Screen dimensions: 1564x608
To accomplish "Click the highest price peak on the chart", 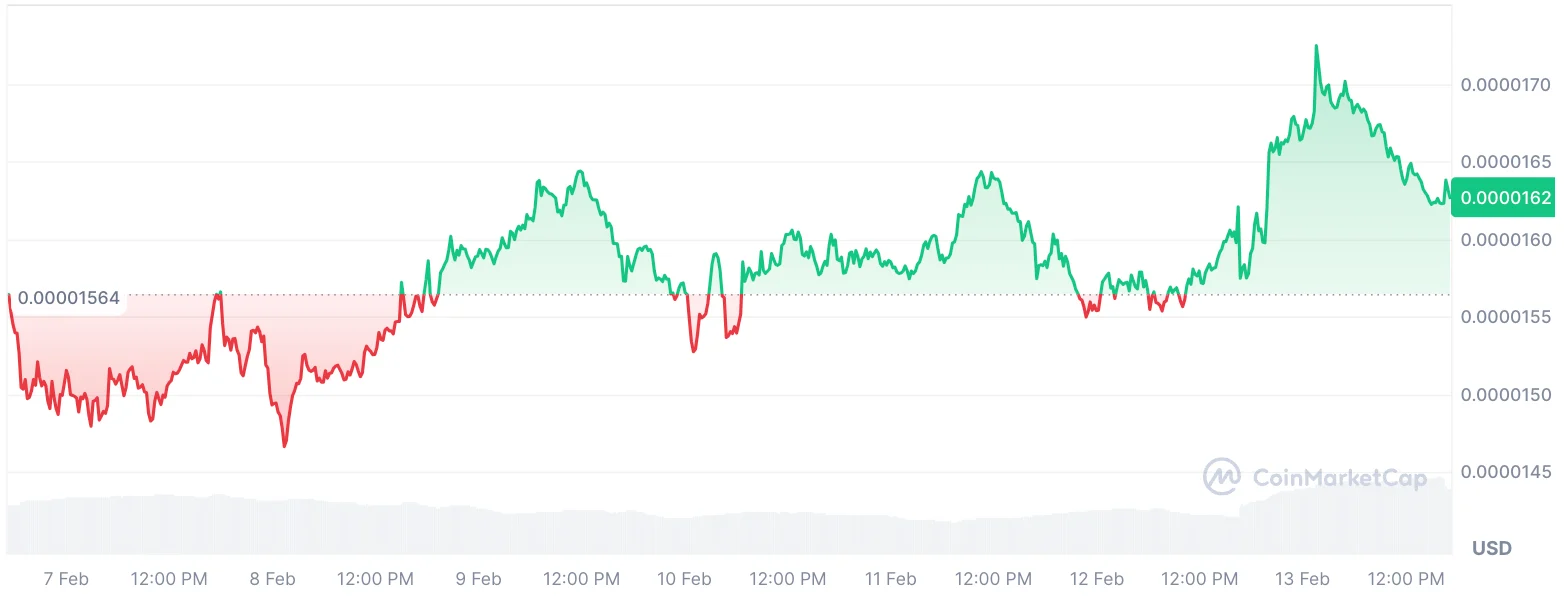I will [1316, 46].
